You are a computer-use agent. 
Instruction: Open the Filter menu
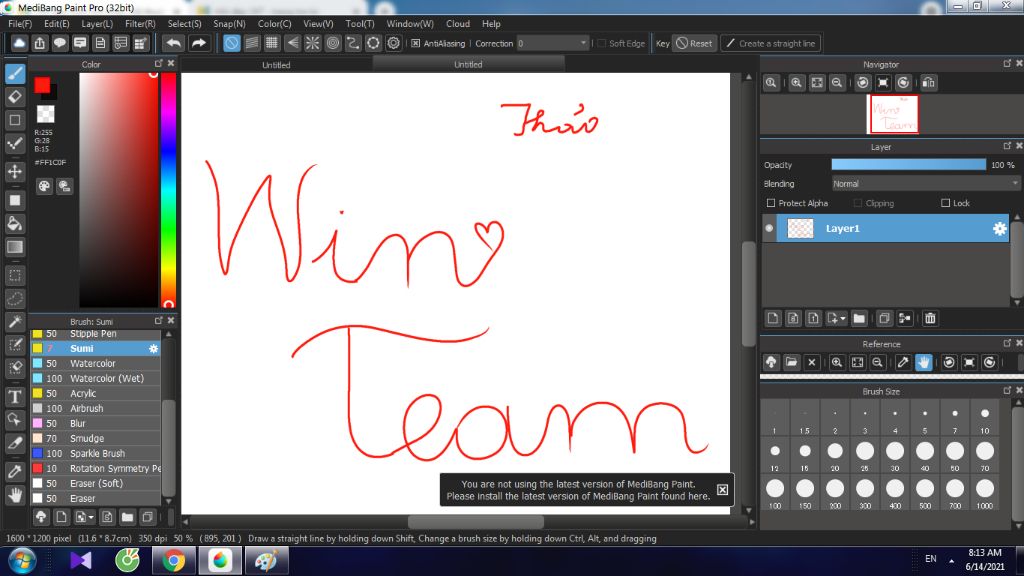(140, 24)
